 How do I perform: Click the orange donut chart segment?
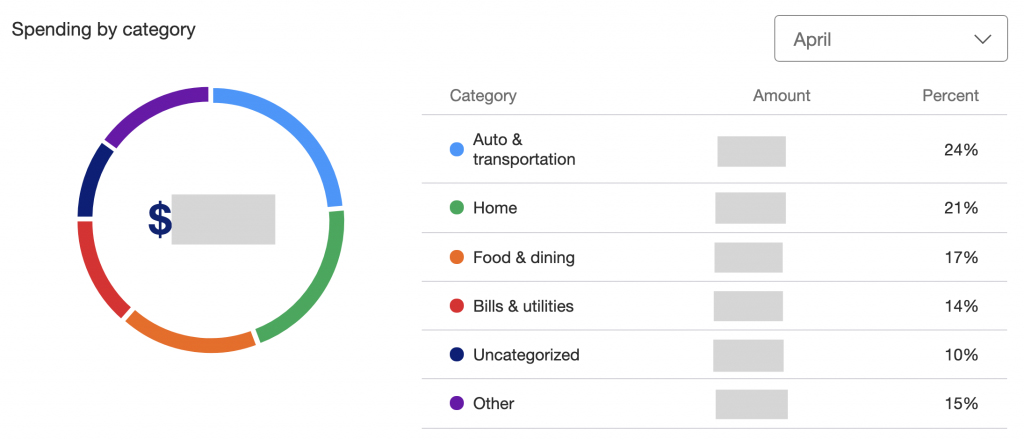coord(189,336)
